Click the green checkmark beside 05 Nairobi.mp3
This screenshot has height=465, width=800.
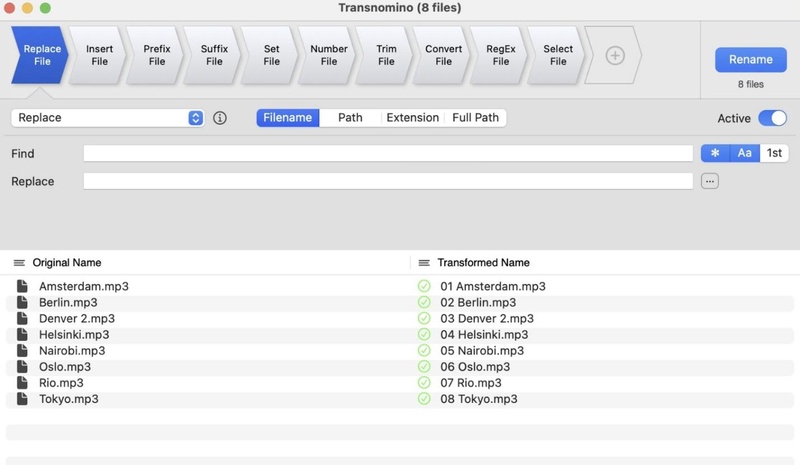424,351
